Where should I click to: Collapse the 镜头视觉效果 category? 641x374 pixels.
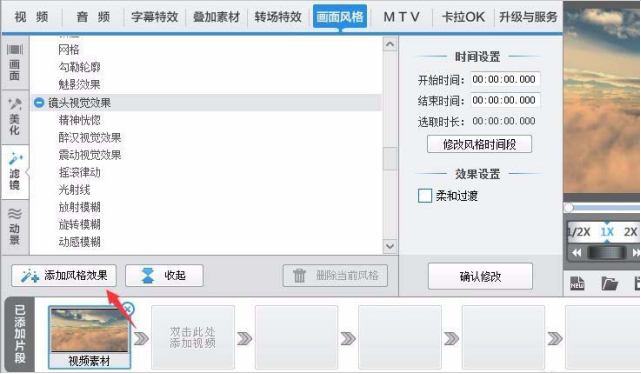(39, 103)
